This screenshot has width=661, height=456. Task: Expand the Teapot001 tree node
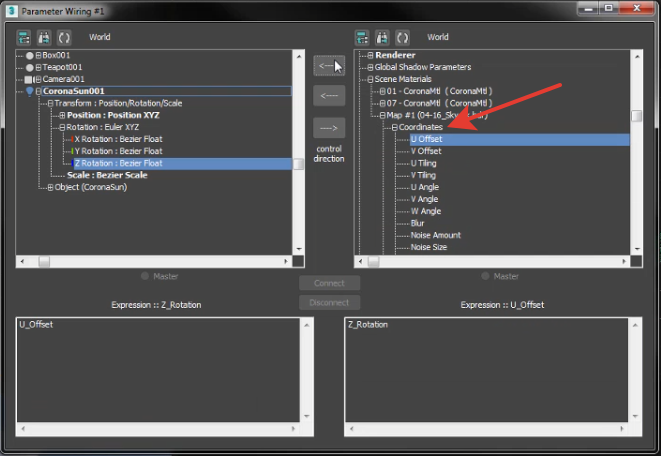[x=38, y=67]
